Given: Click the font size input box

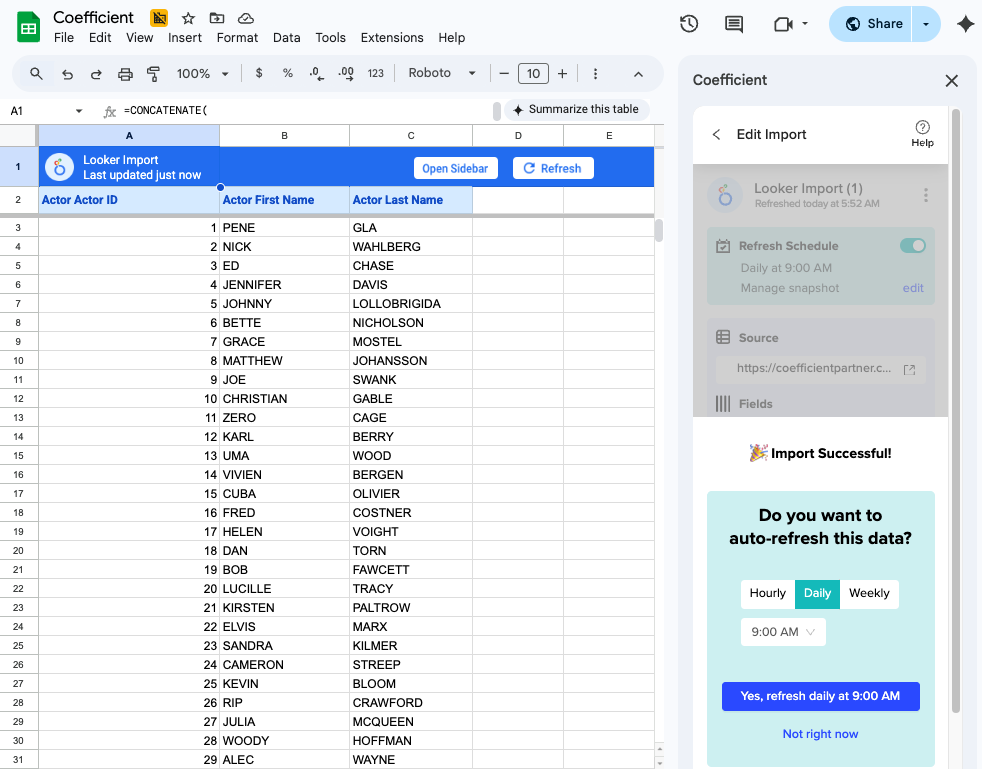Looking at the screenshot, I should 533,74.
